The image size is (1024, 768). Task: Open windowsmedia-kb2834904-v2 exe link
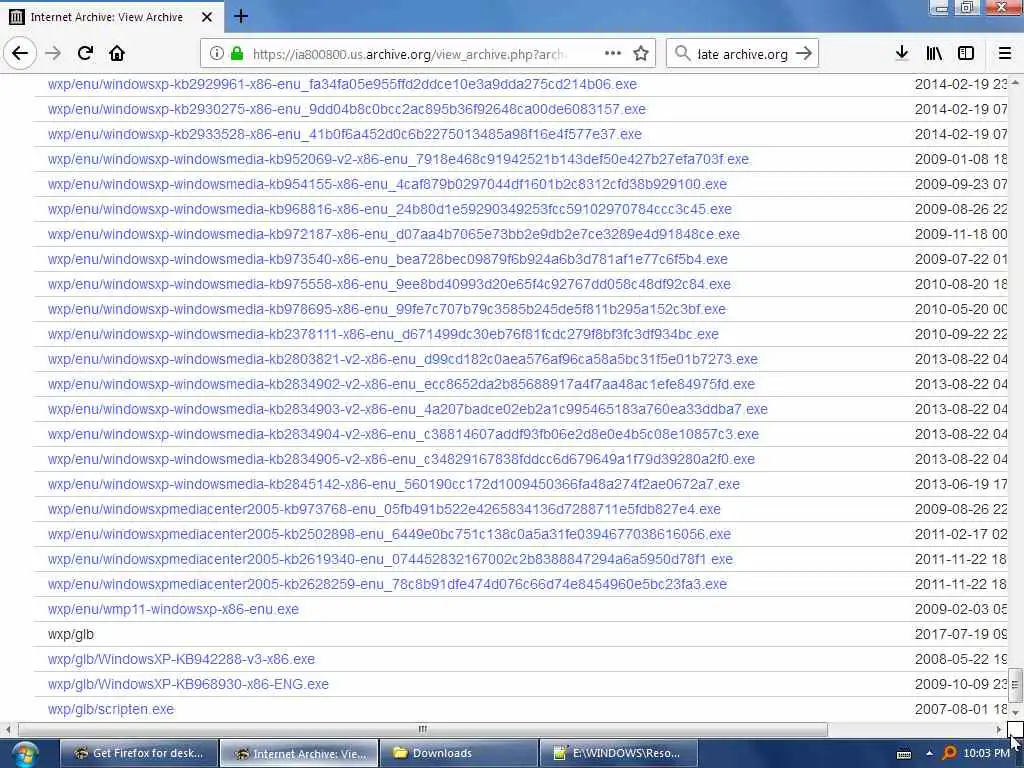(404, 434)
